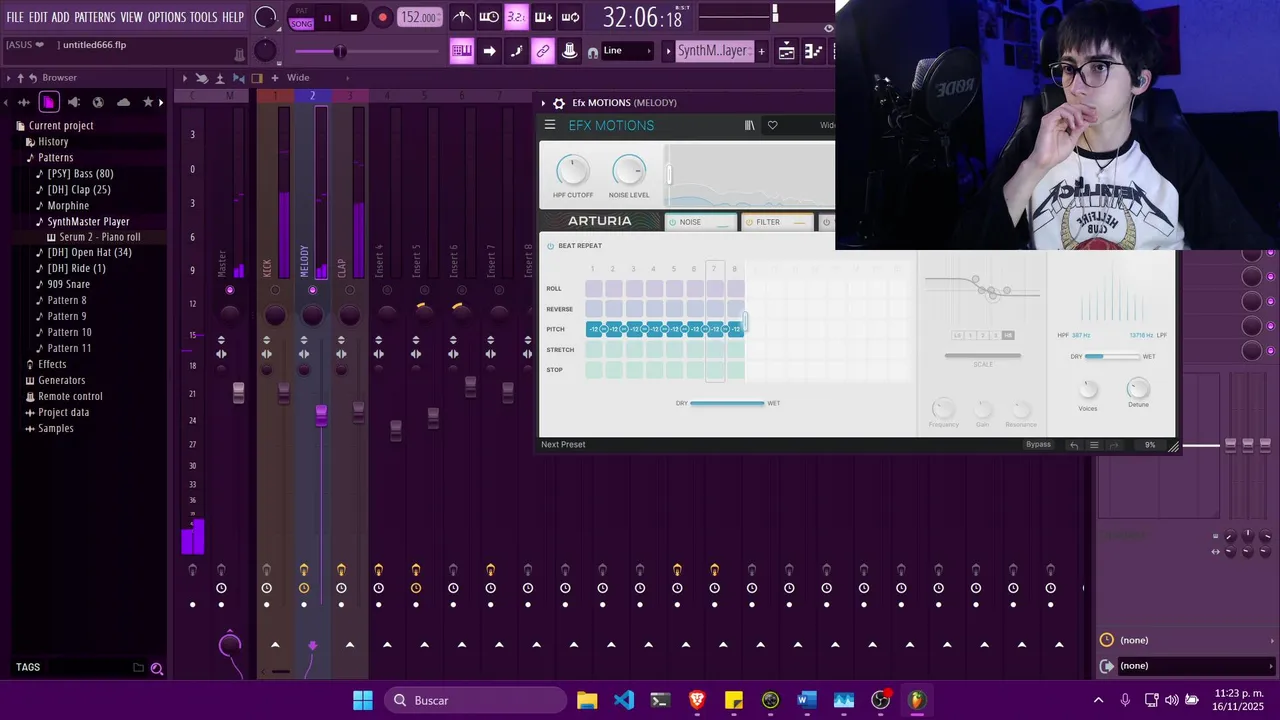The image size is (1280, 720).
Task: Select the SynthMaster Player pattern
Action: click(89, 221)
